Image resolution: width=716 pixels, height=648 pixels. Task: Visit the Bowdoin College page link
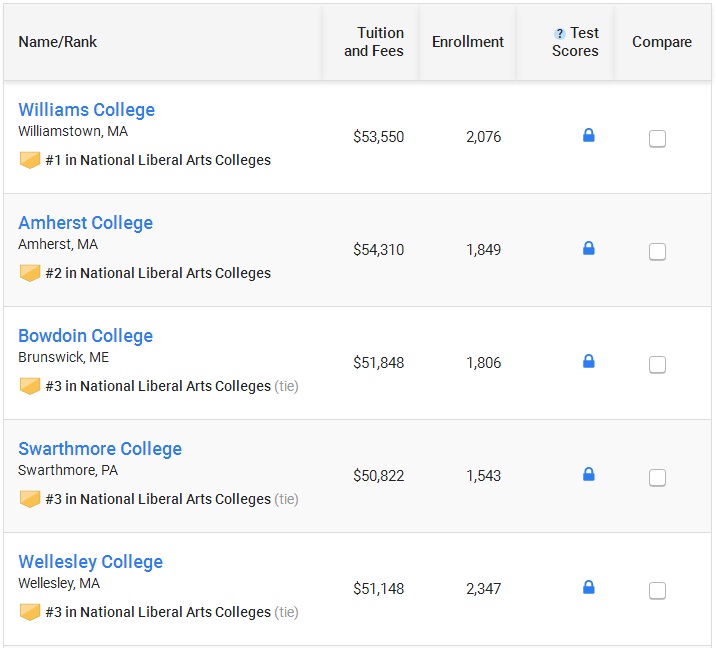coord(85,336)
